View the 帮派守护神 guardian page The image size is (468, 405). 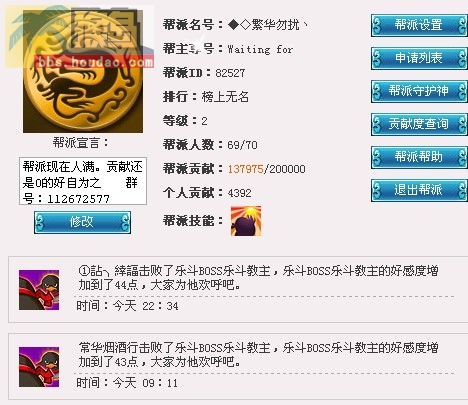pos(419,91)
